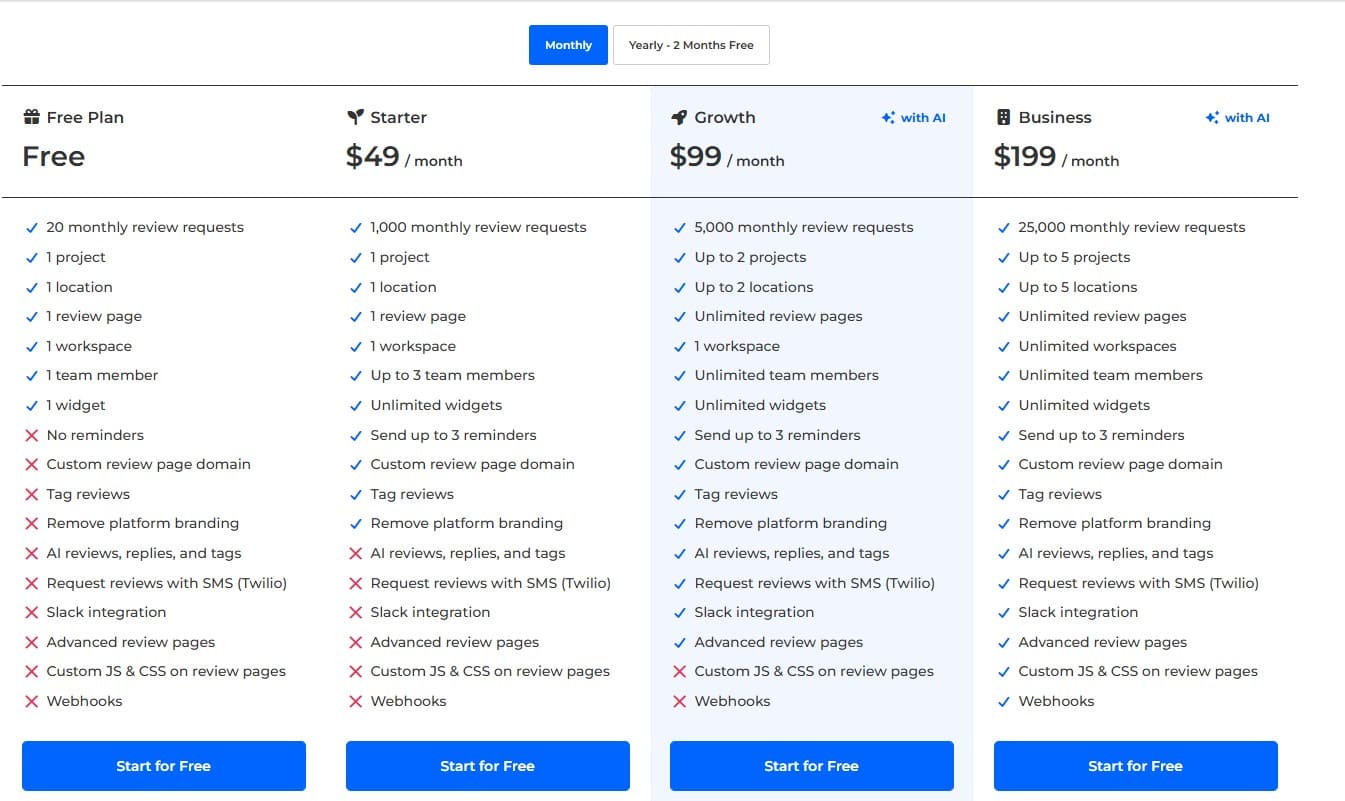Start for Free on the Business plan
This screenshot has height=801, width=1345.
click(x=1135, y=766)
